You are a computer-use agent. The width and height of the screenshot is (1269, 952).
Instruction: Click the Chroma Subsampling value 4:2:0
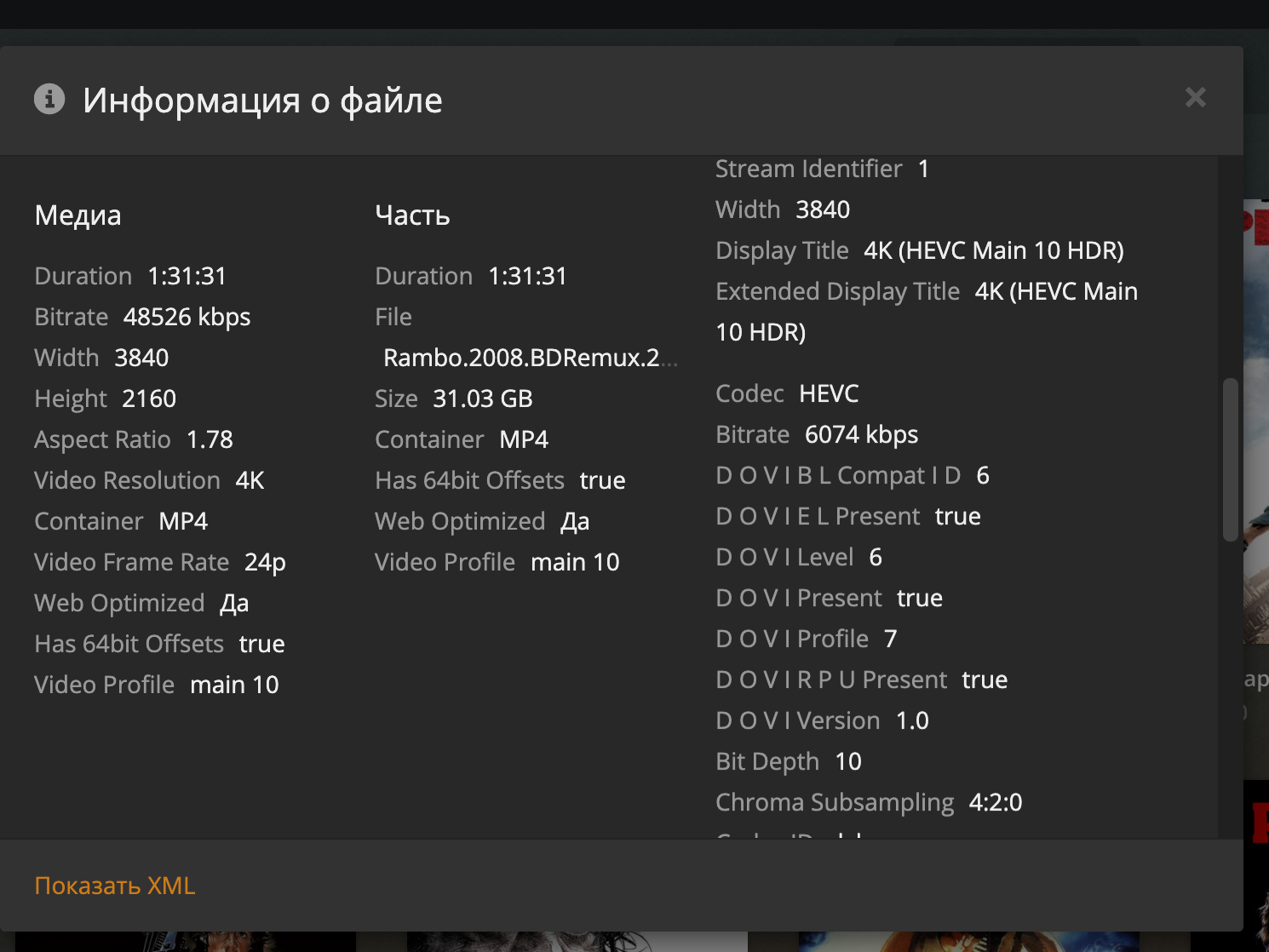[996, 802]
